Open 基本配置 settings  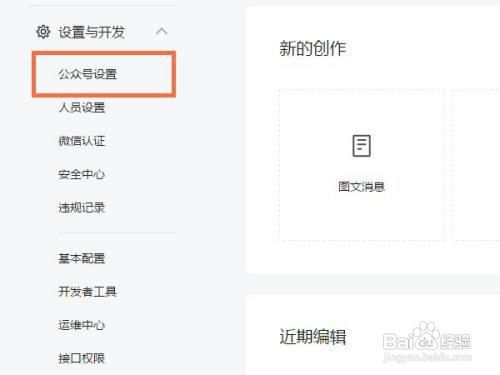(x=82, y=258)
